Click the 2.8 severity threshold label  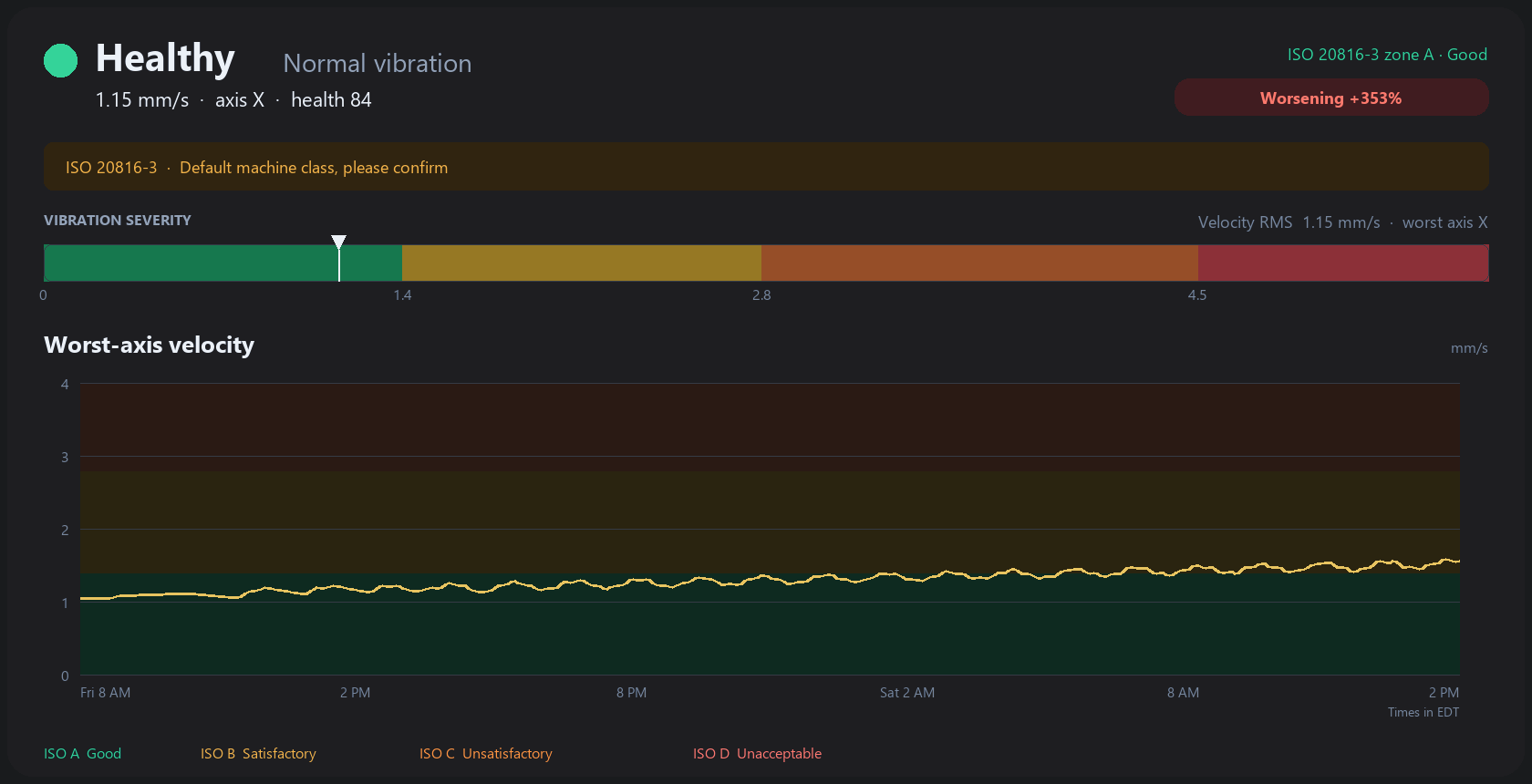click(761, 295)
